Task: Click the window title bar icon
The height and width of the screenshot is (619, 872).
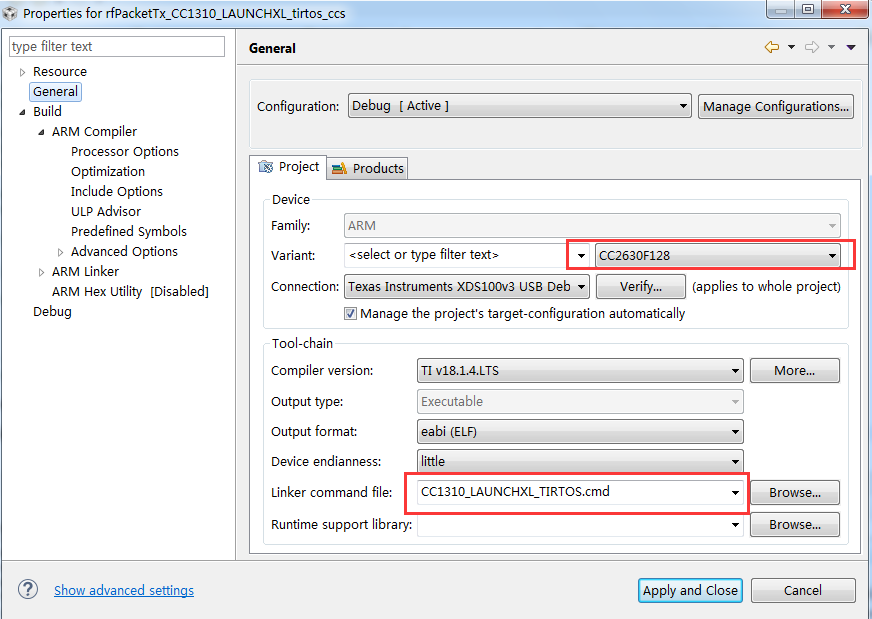Action: point(10,13)
